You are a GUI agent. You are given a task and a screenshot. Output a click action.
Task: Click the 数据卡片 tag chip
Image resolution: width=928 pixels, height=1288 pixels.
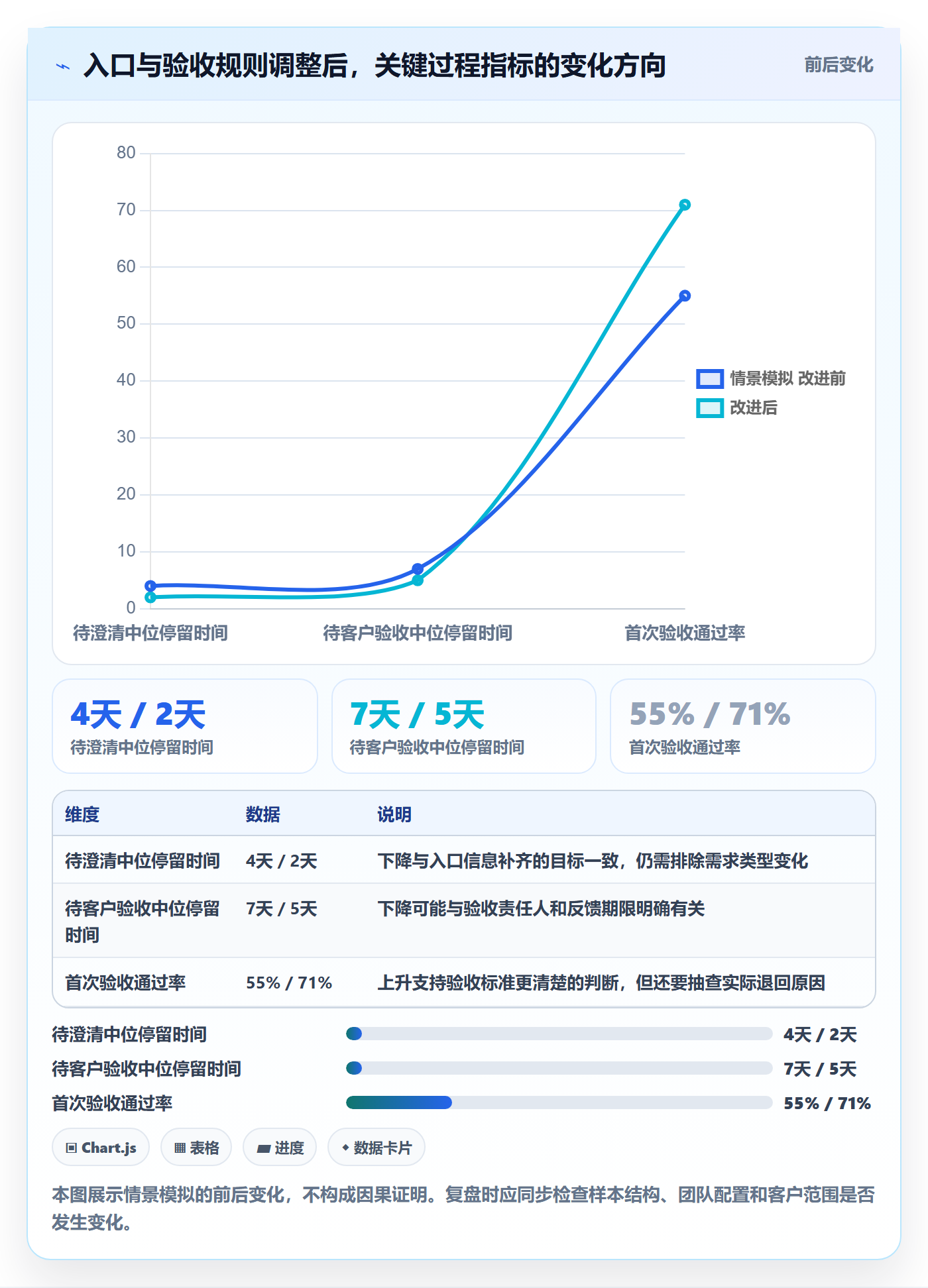[x=377, y=1148]
